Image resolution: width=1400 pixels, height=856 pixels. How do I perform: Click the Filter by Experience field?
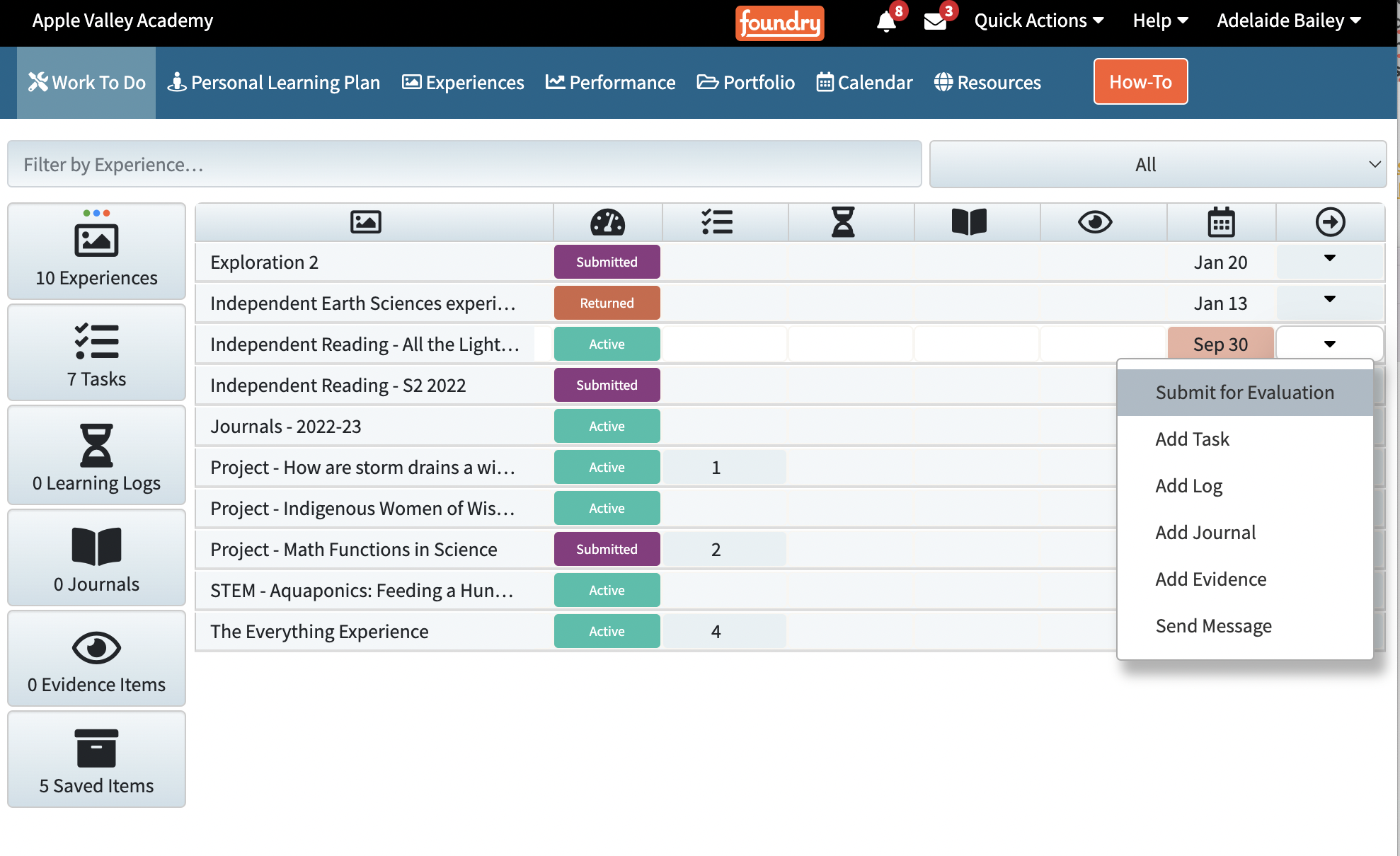(464, 164)
